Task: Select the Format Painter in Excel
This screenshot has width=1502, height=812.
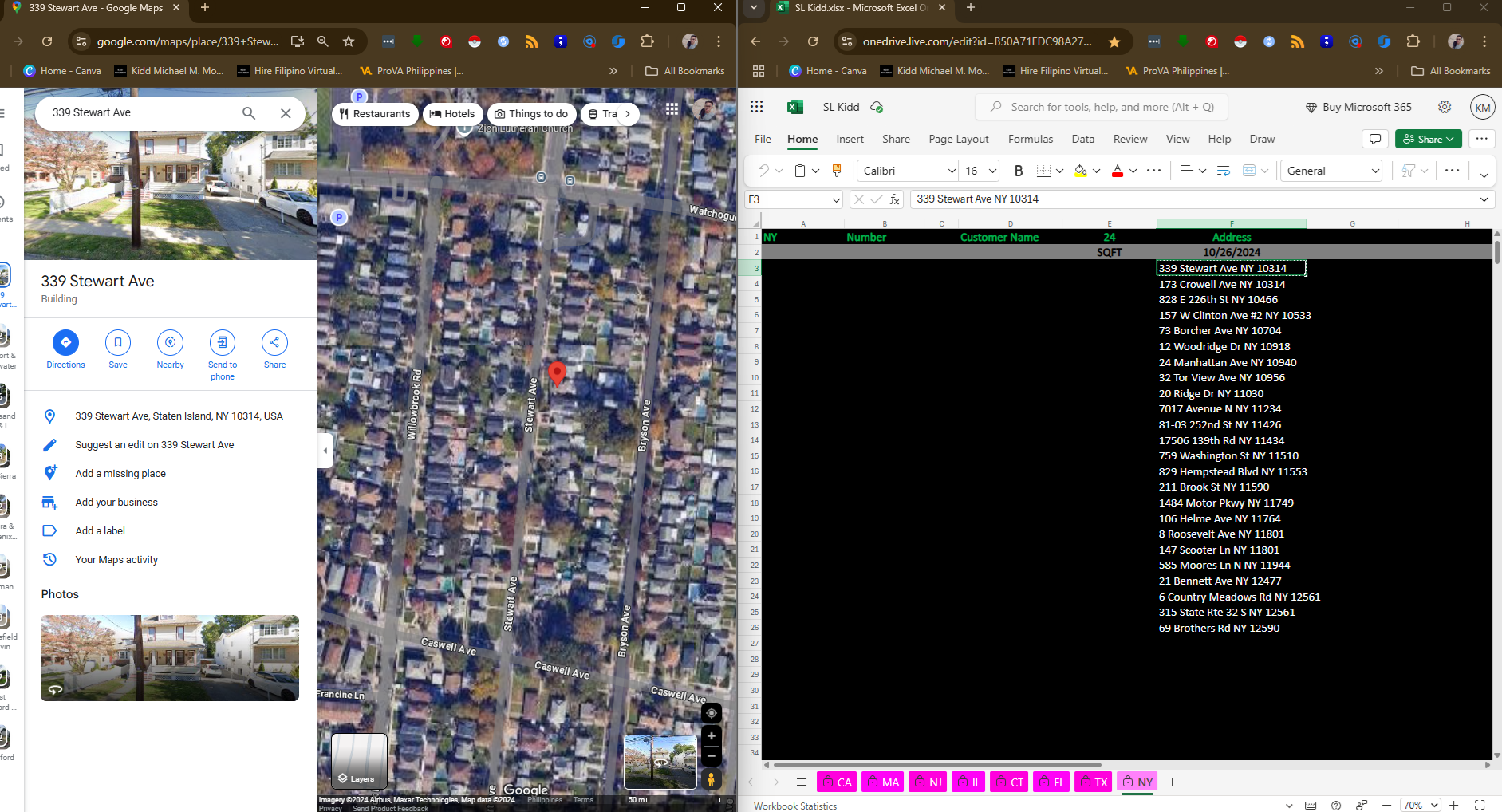Action: pyautogui.click(x=837, y=171)
